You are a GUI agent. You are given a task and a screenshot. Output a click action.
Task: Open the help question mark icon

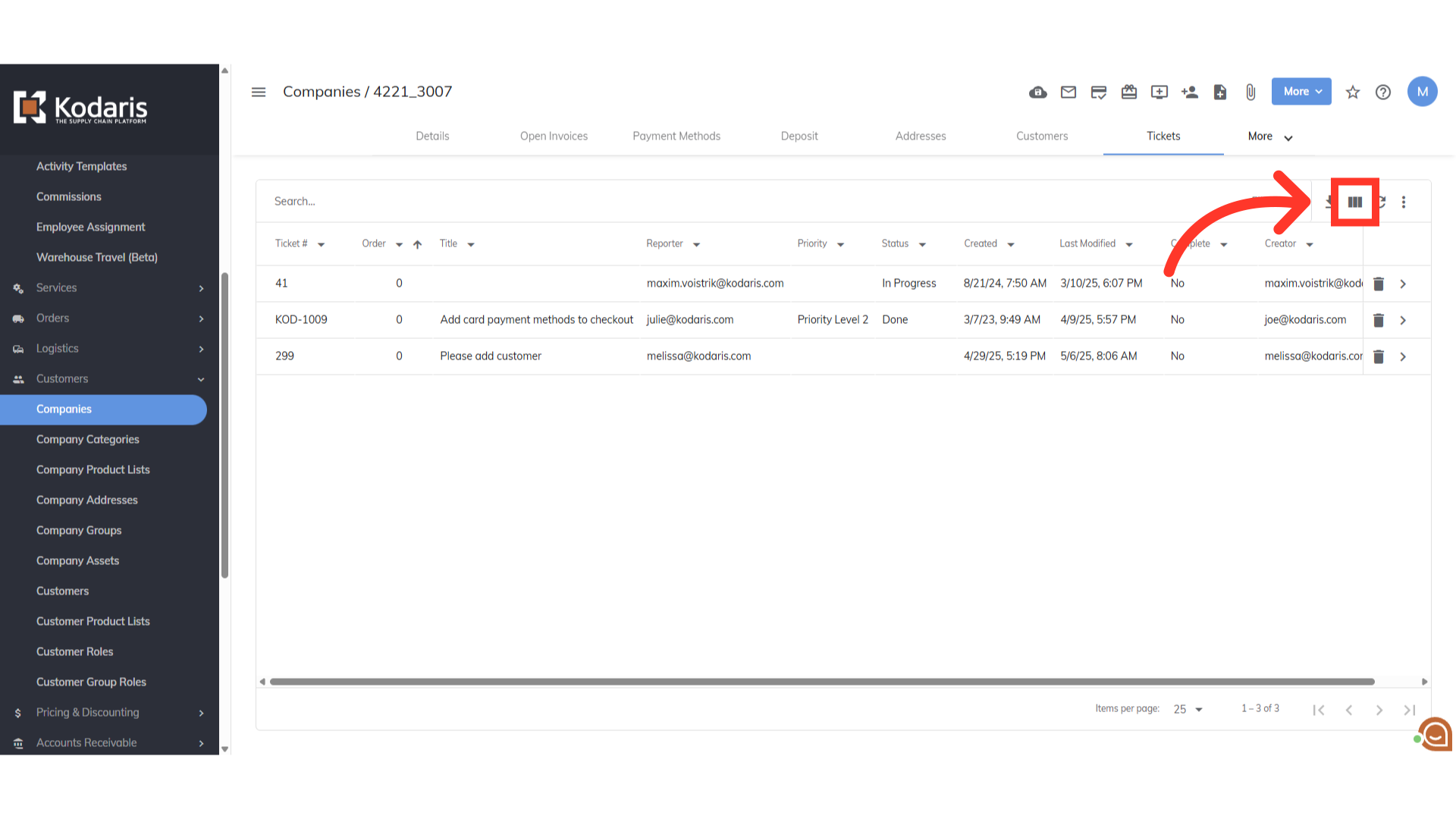(1382, 93)
